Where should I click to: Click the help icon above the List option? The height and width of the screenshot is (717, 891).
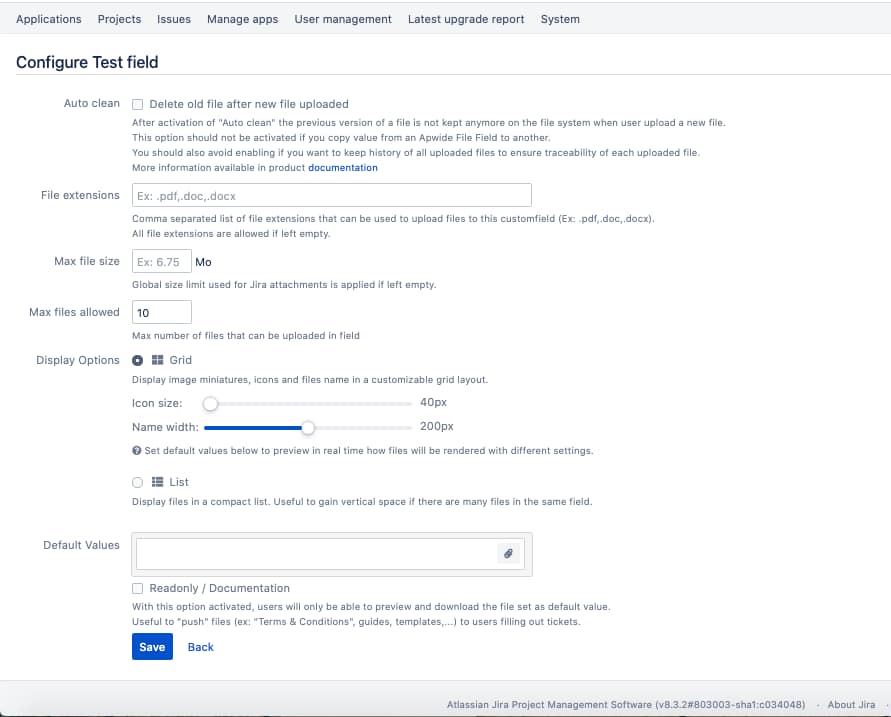pyautogui.click(x=136, y=448)
